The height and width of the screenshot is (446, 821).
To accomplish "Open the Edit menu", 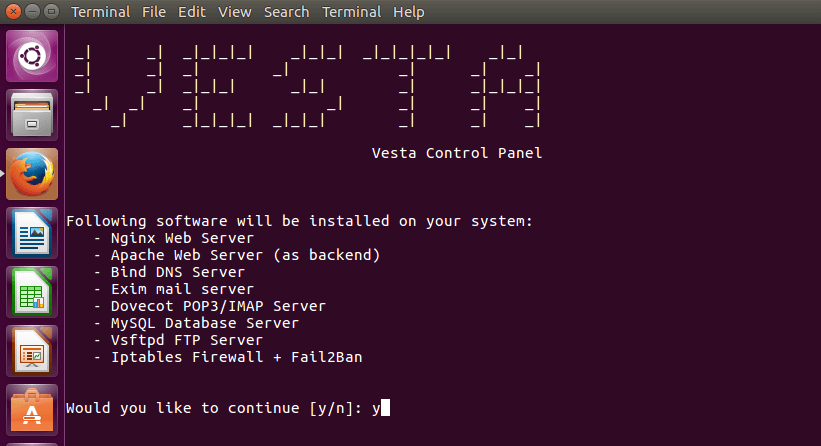I will [192, 12].
